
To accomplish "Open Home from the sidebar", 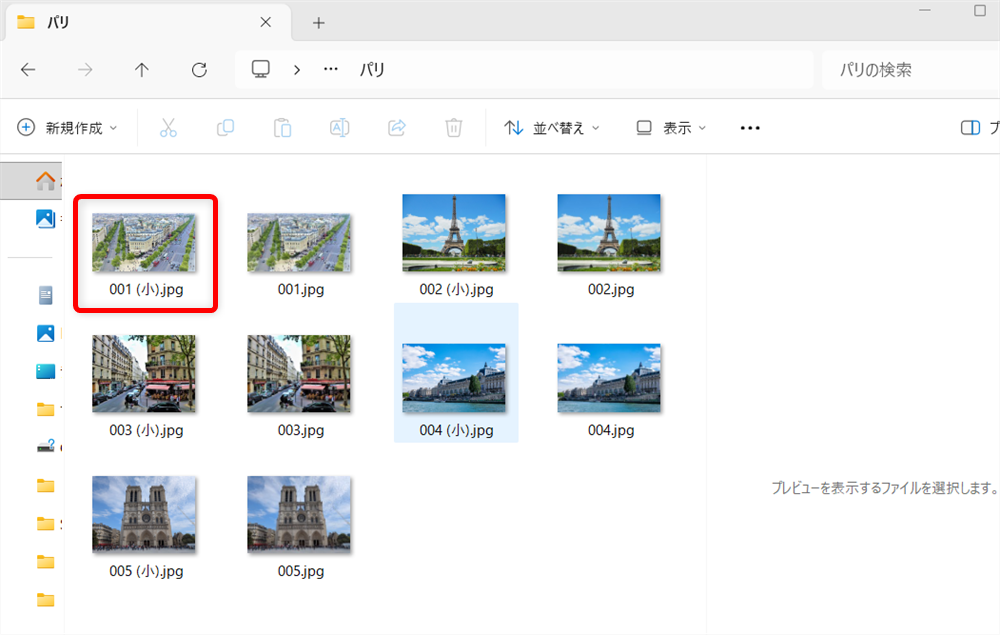I will pyautogui.click(x=45, y=180).
